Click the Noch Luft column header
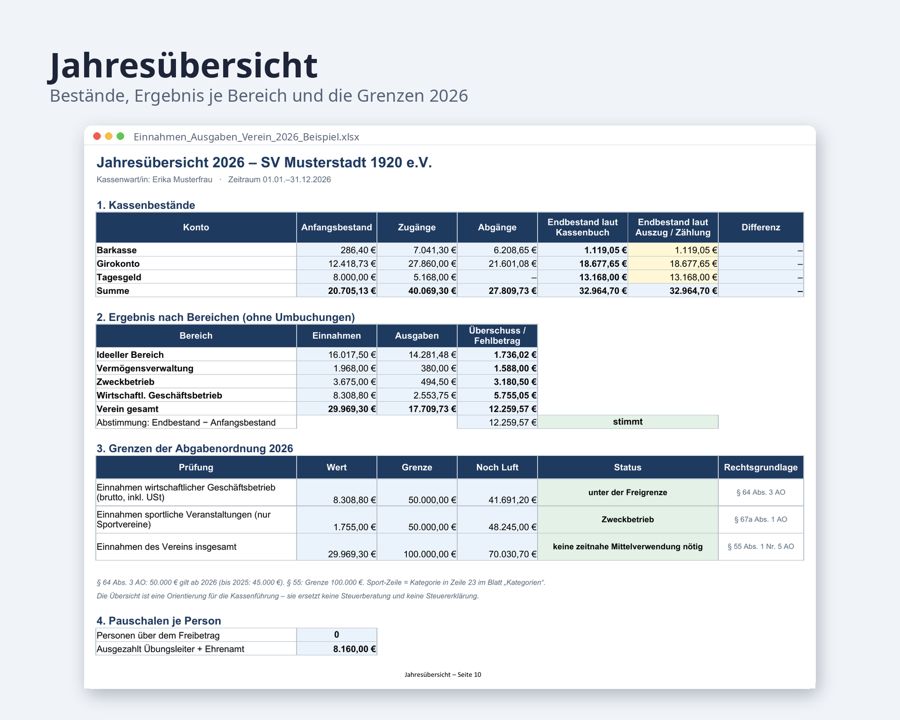Viewport: 900px width, 720px height. coord(497,467)
